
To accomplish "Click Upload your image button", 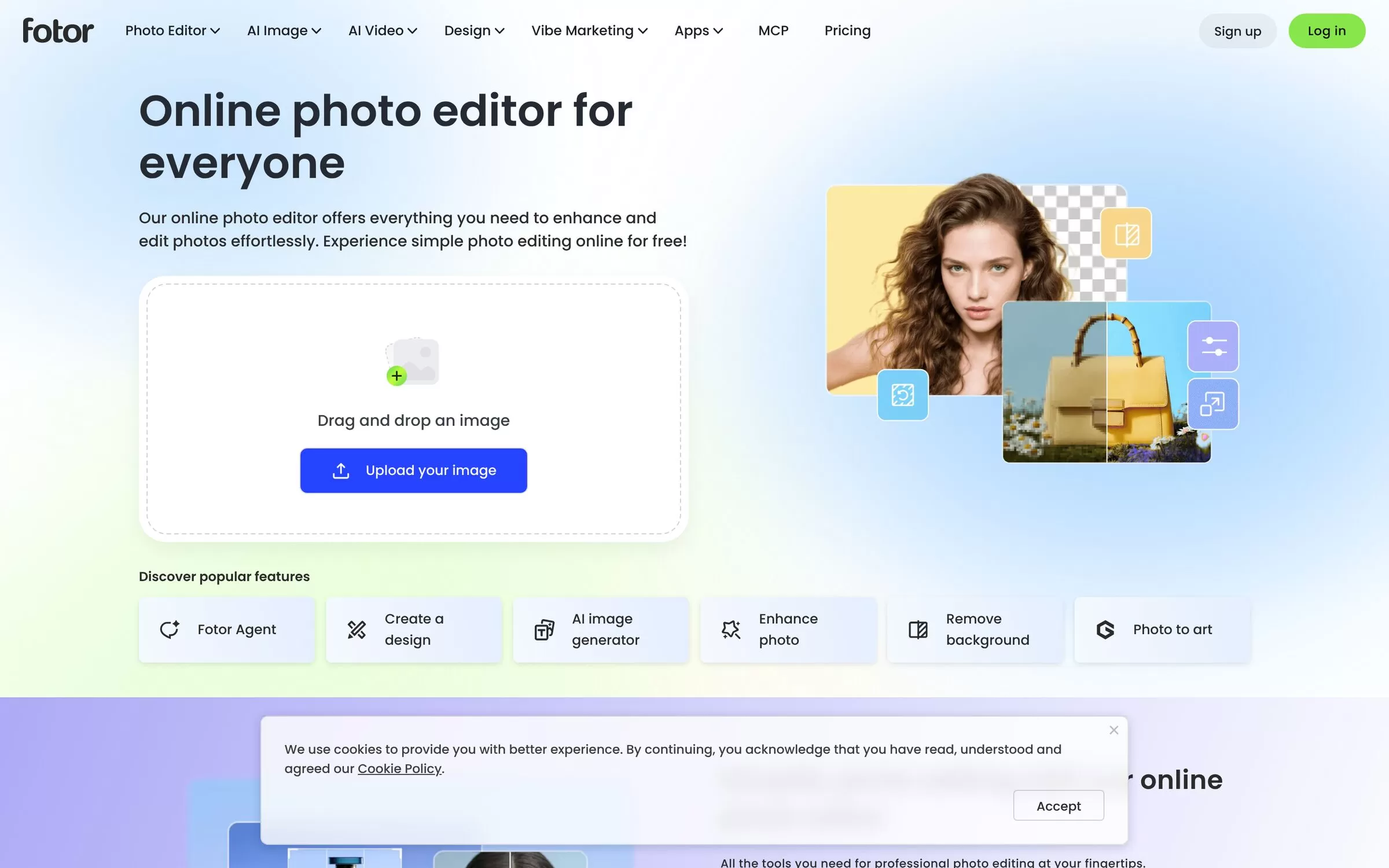I will (413, 470).
